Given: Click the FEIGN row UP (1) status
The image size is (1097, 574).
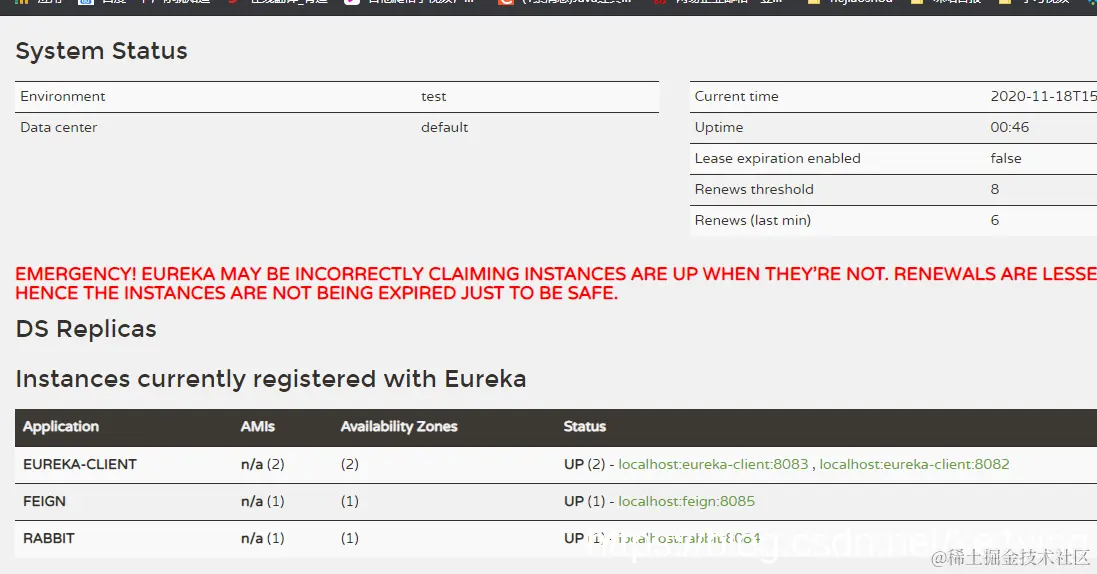Looking at the screenshot, I should (584, 501).
